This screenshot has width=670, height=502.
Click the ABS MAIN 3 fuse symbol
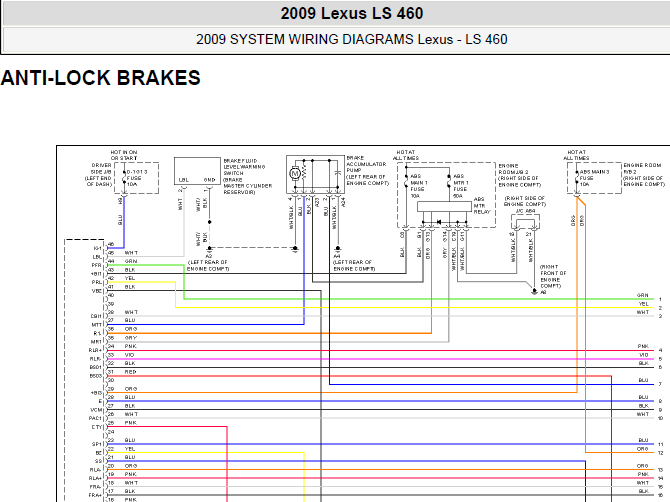coord(577,177)
